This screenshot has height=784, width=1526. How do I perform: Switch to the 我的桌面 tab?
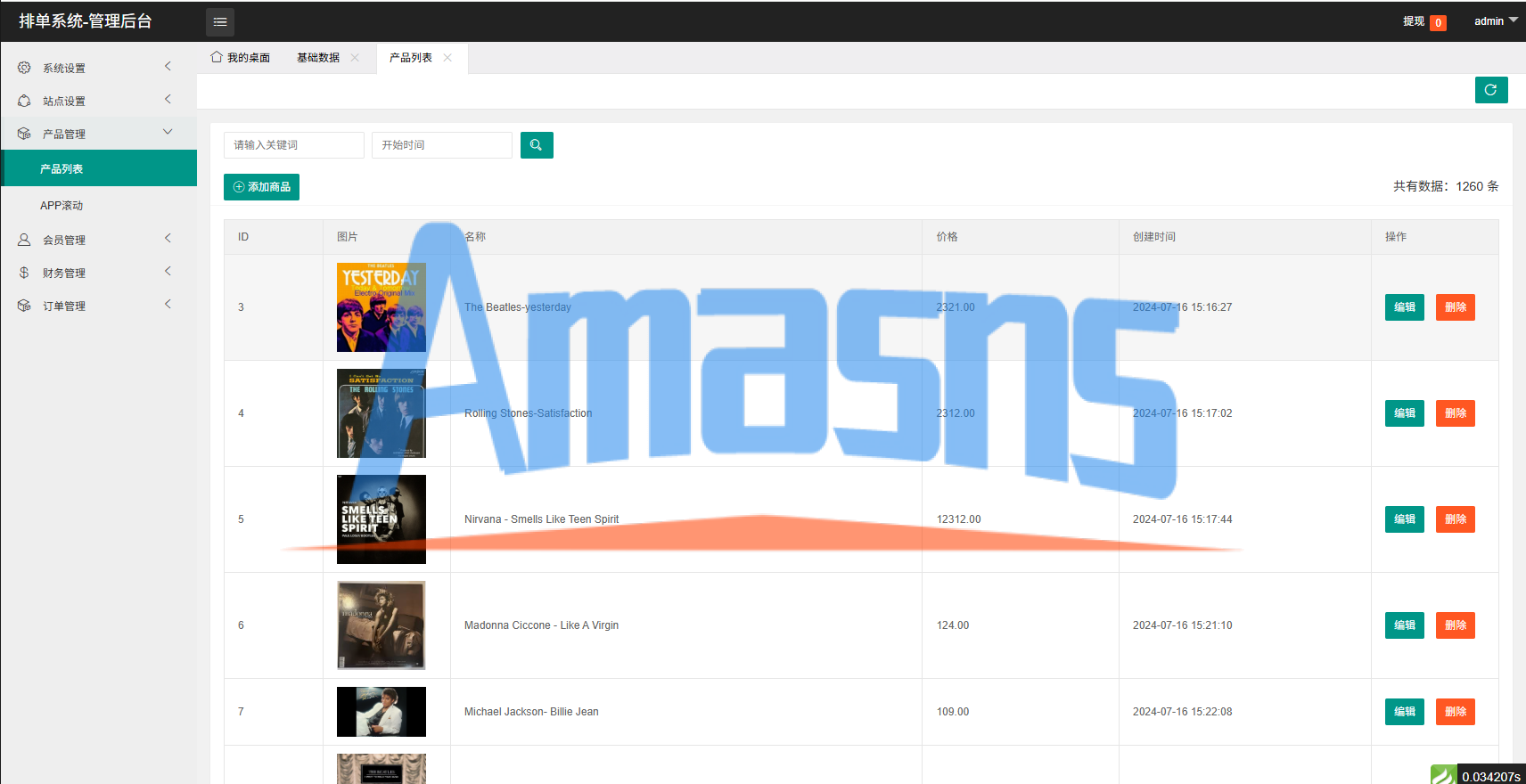241,58
